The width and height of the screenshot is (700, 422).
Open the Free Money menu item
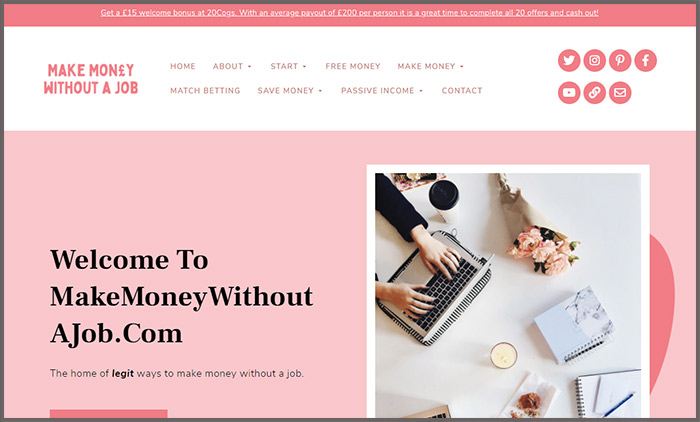[353, 66]
